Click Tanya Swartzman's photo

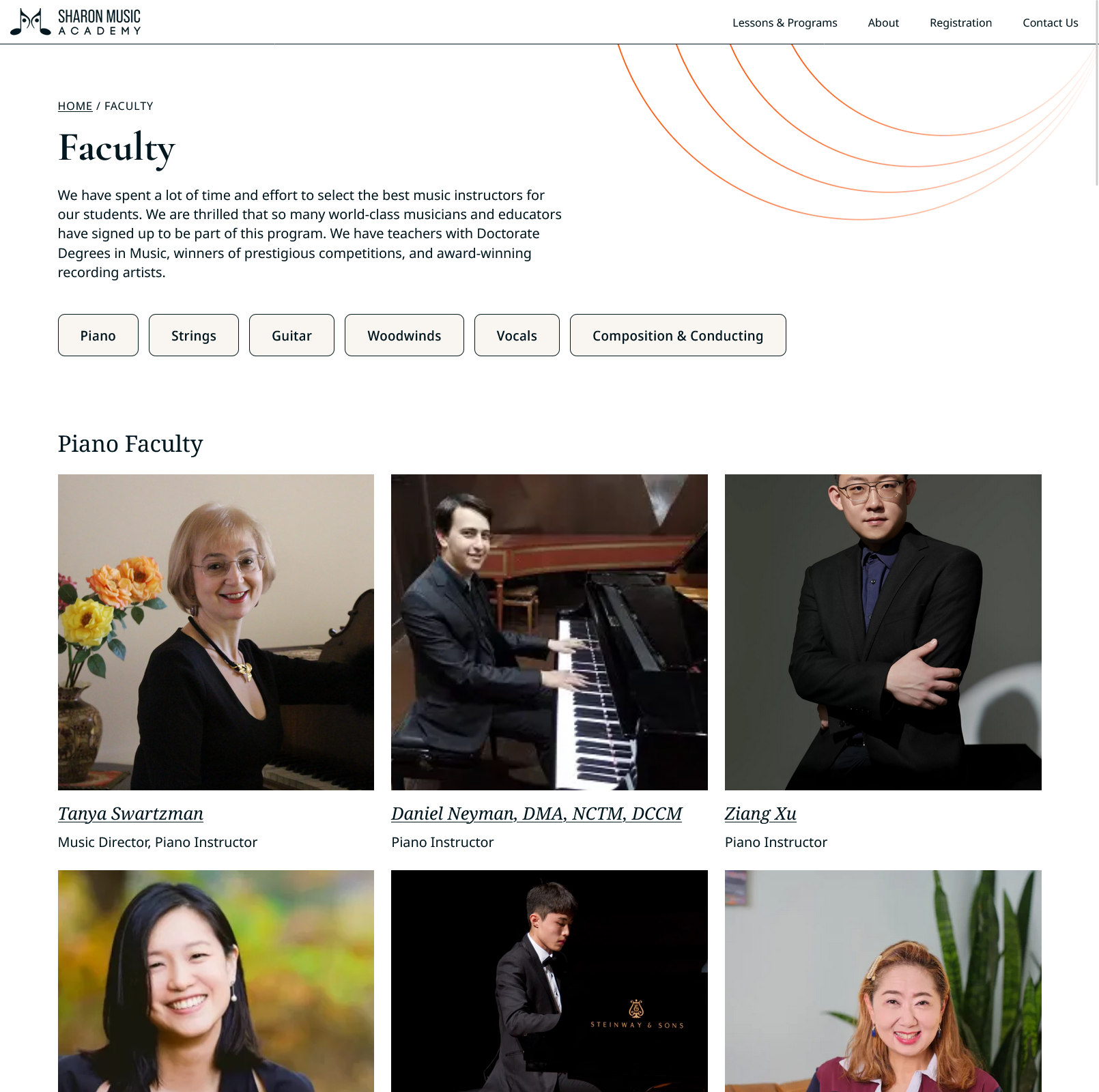click(216, 632)
